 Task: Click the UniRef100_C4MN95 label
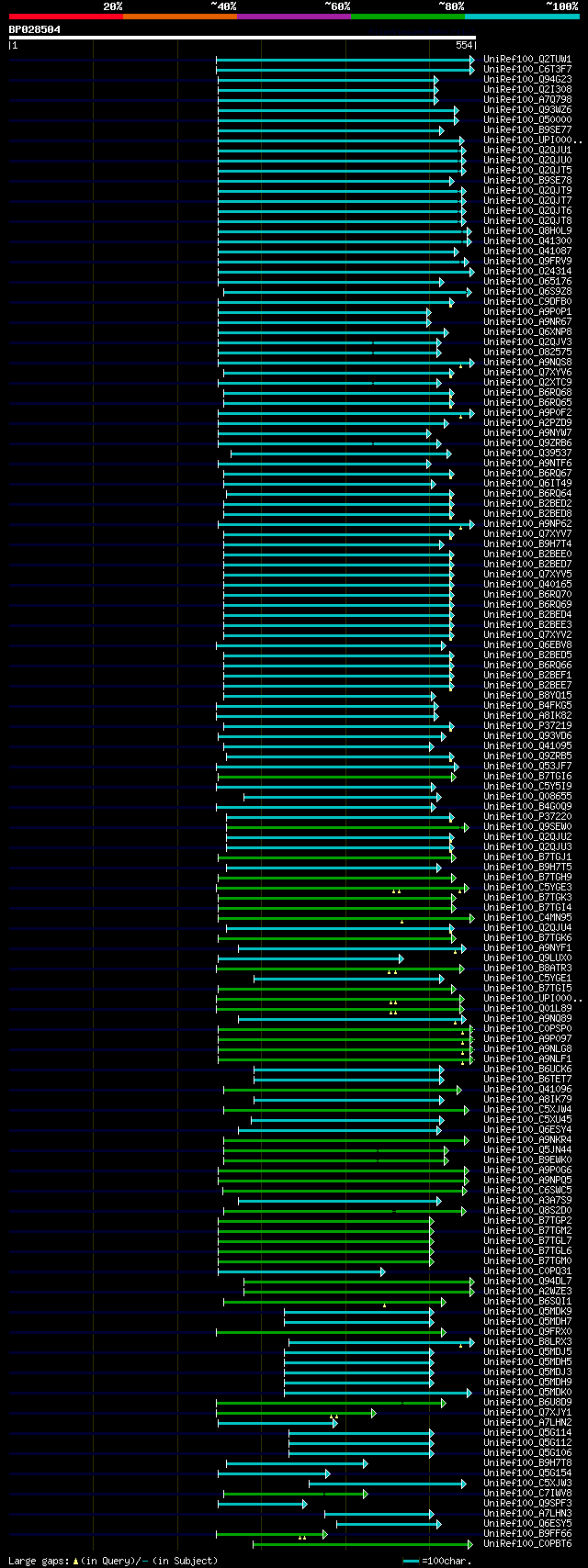click(527, 917)
